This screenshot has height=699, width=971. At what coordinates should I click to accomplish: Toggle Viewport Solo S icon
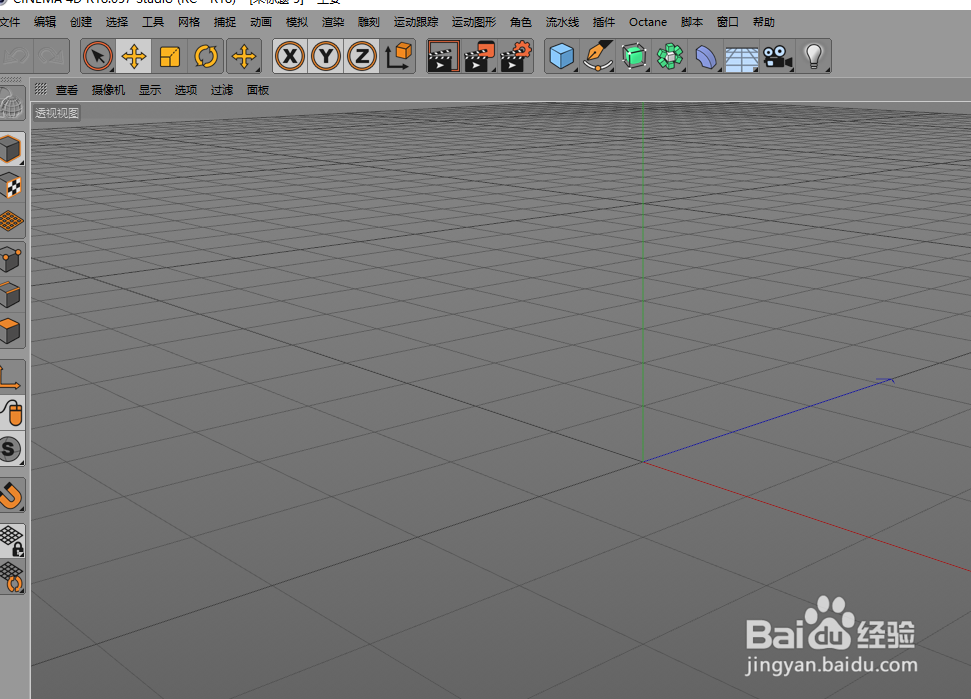point(12,449)
